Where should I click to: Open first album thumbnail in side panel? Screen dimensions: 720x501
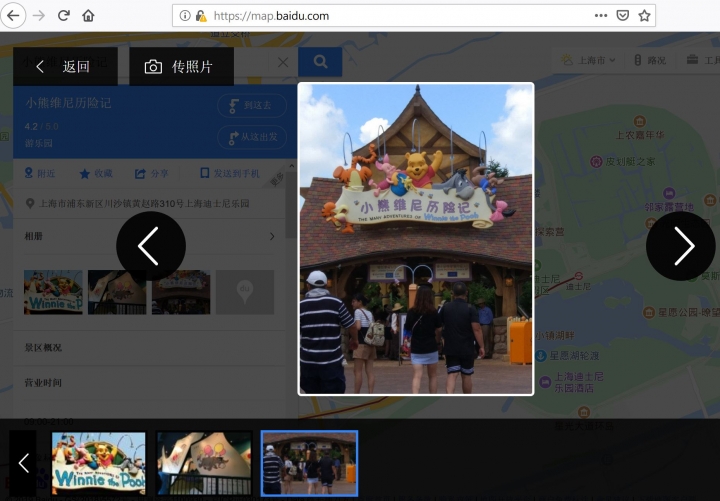[x=53, y=292]
